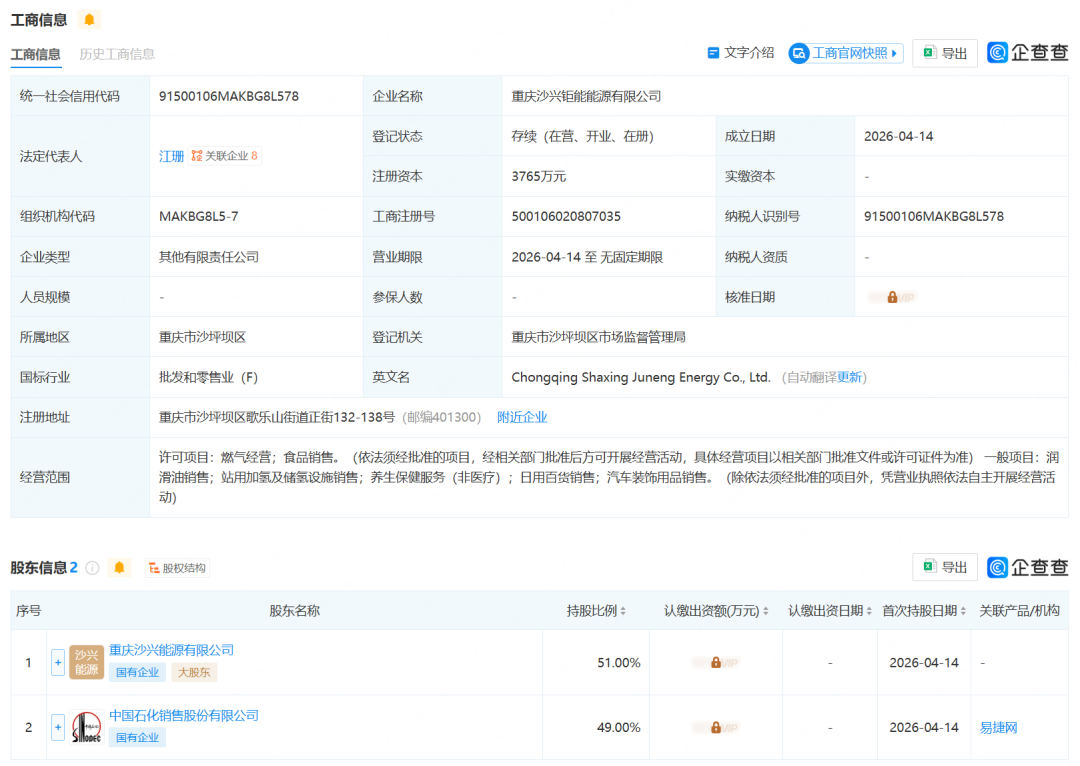
Task: Select the 工商信息 tab
Action: [36, 55]
